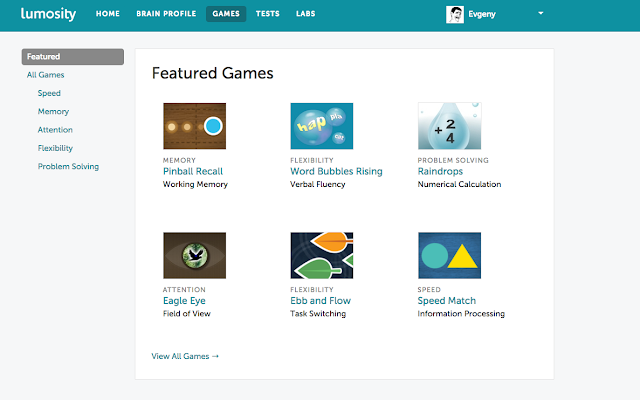This screenshot has width=640, height=400.
Task: Open the Speed Match shapes thumbnail
Action: click(x=449, y=256)
